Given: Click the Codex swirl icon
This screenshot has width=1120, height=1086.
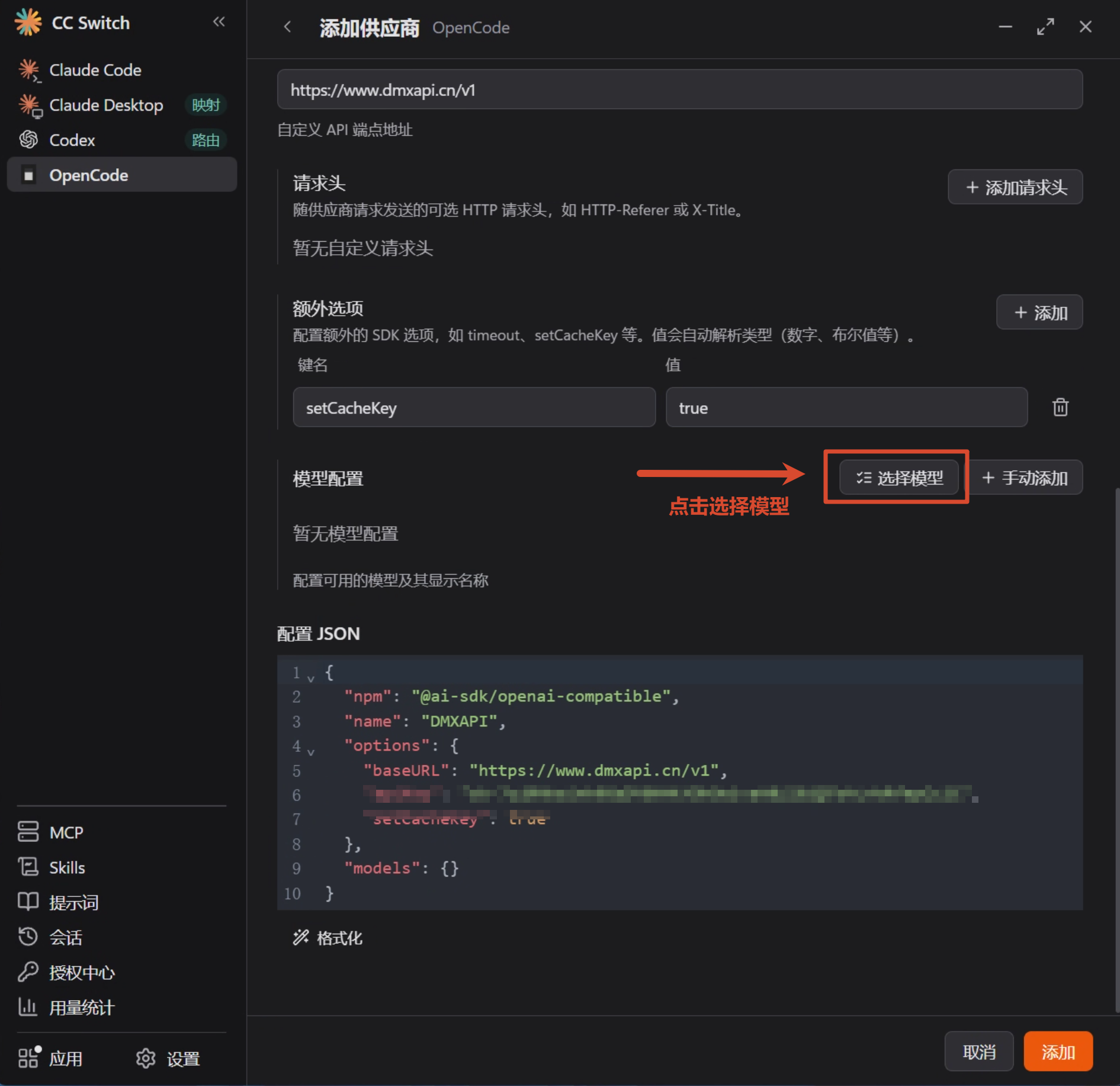Looking at the screenshot, I should click(x=28, y=140).
